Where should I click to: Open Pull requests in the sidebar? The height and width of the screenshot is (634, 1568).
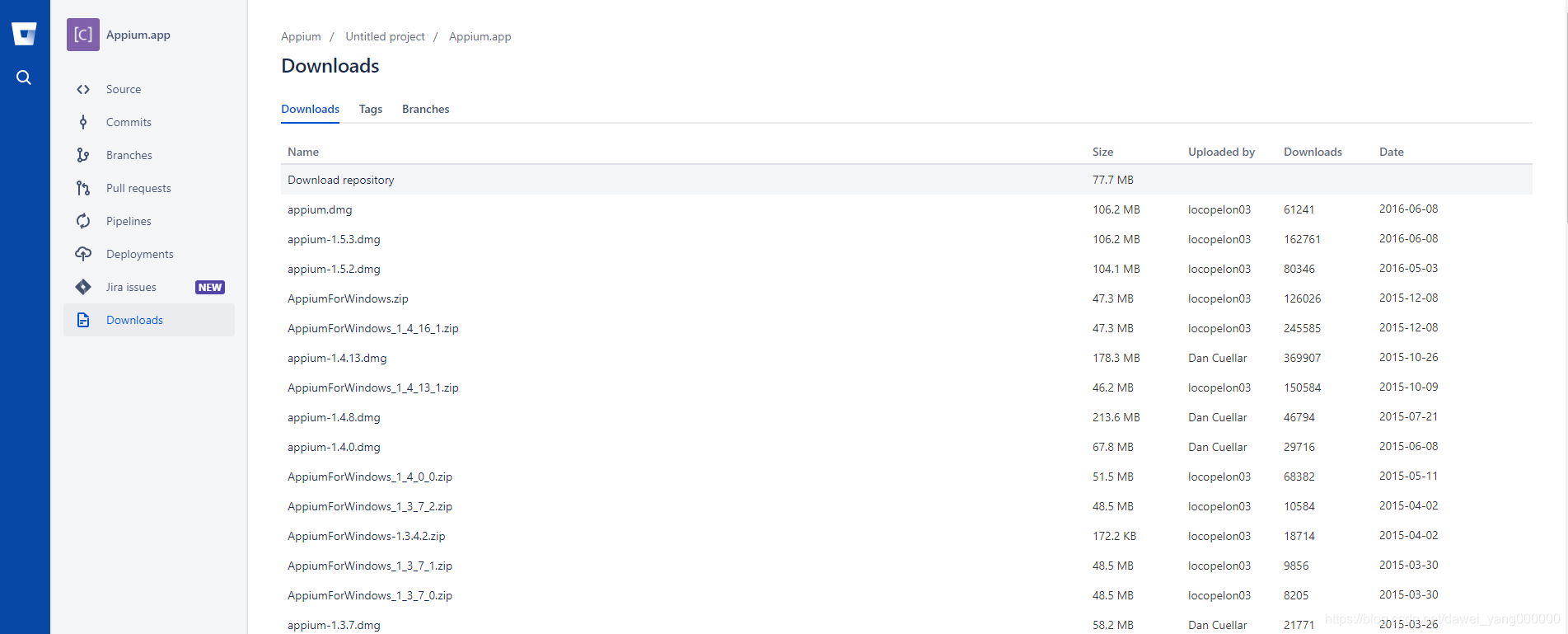point(138,188)
